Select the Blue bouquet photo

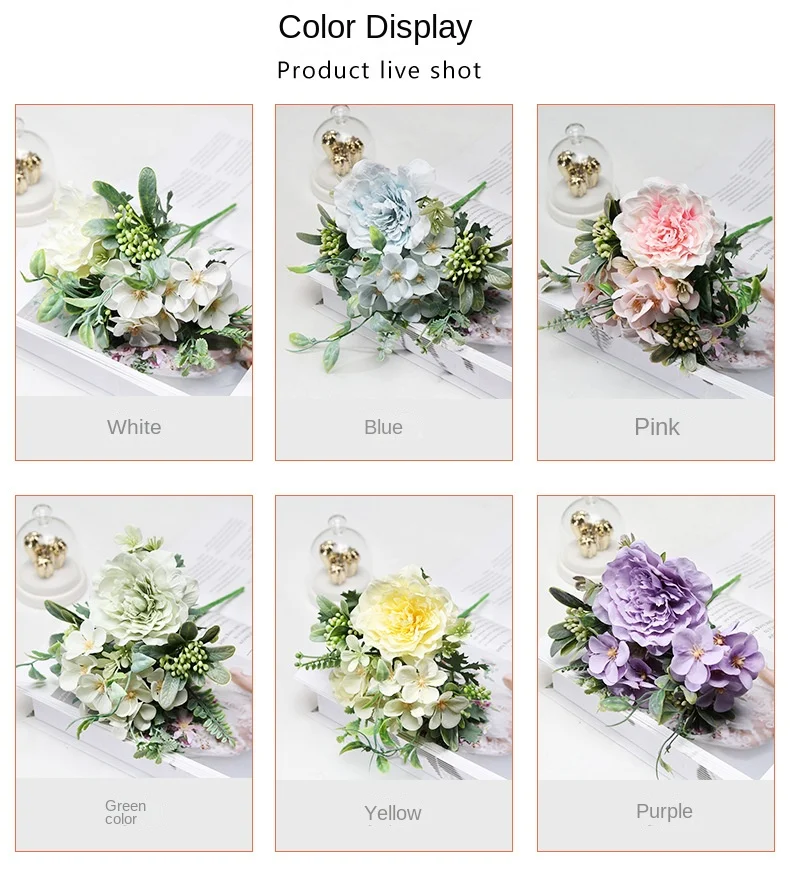(394, 251)
